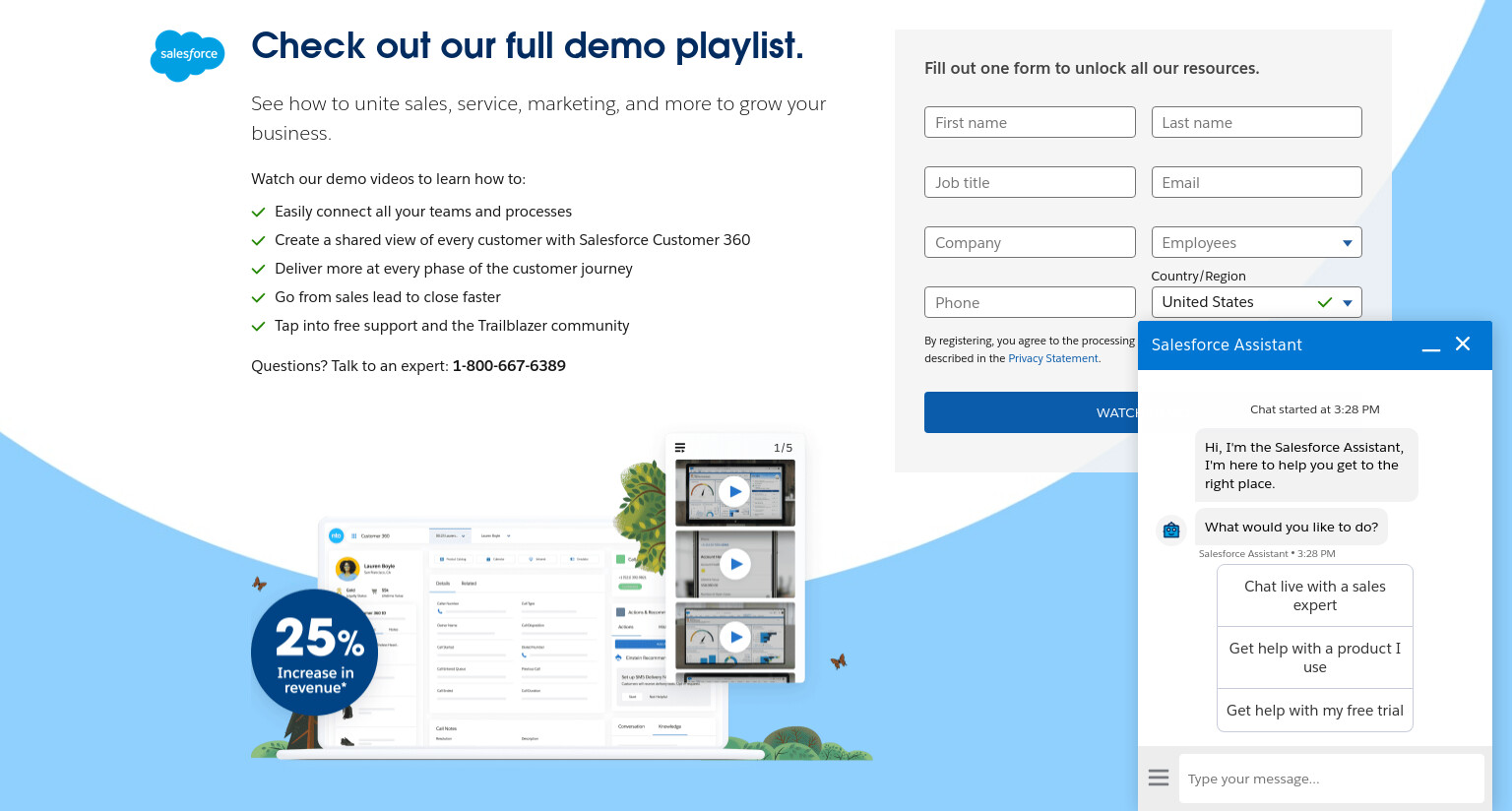The height and width of the screenshot is (811, 1512).
Task: Click the Phone input field
Action: click(x=1030, y=302)
